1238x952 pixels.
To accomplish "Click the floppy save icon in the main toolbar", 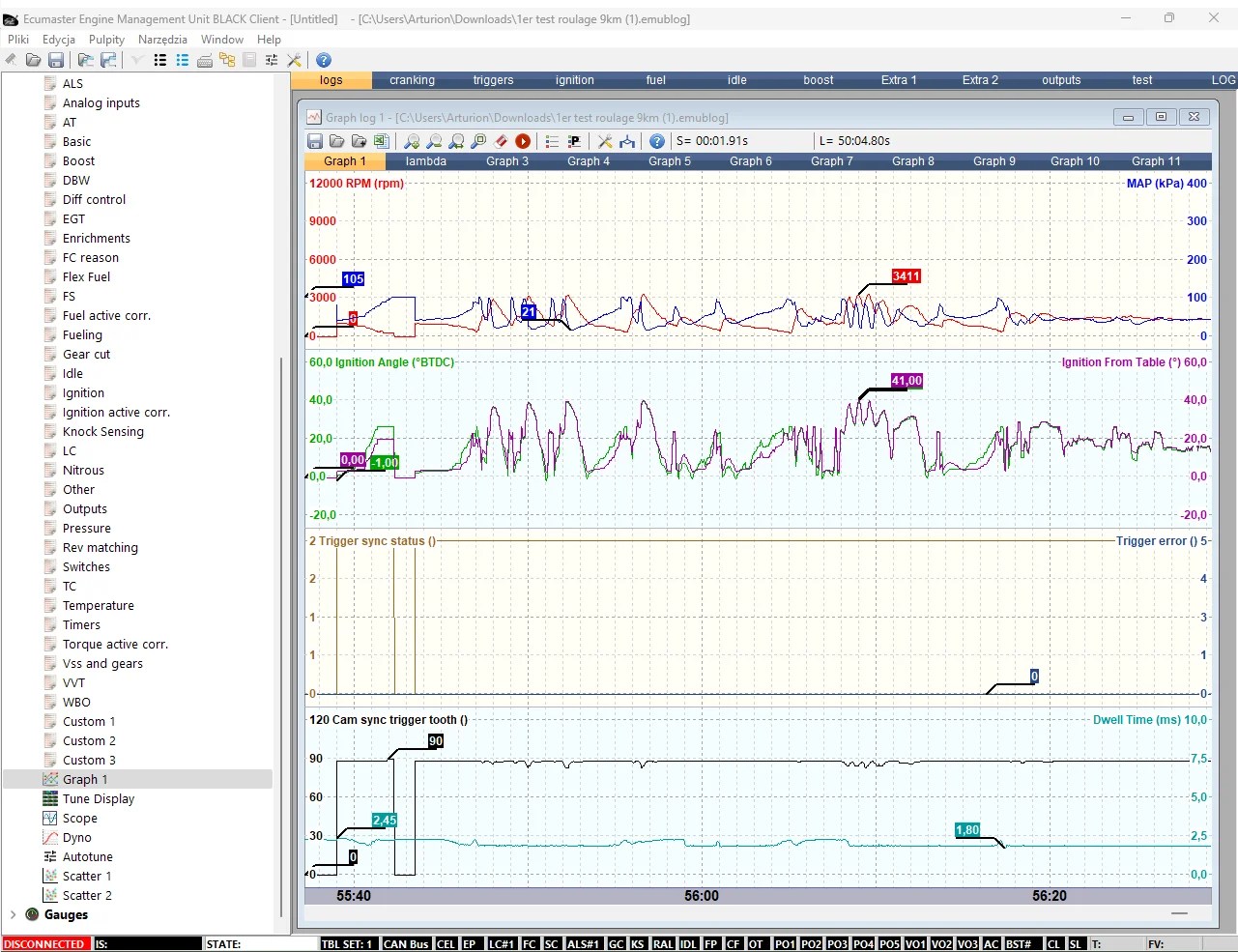I will (x=56, y=60).
